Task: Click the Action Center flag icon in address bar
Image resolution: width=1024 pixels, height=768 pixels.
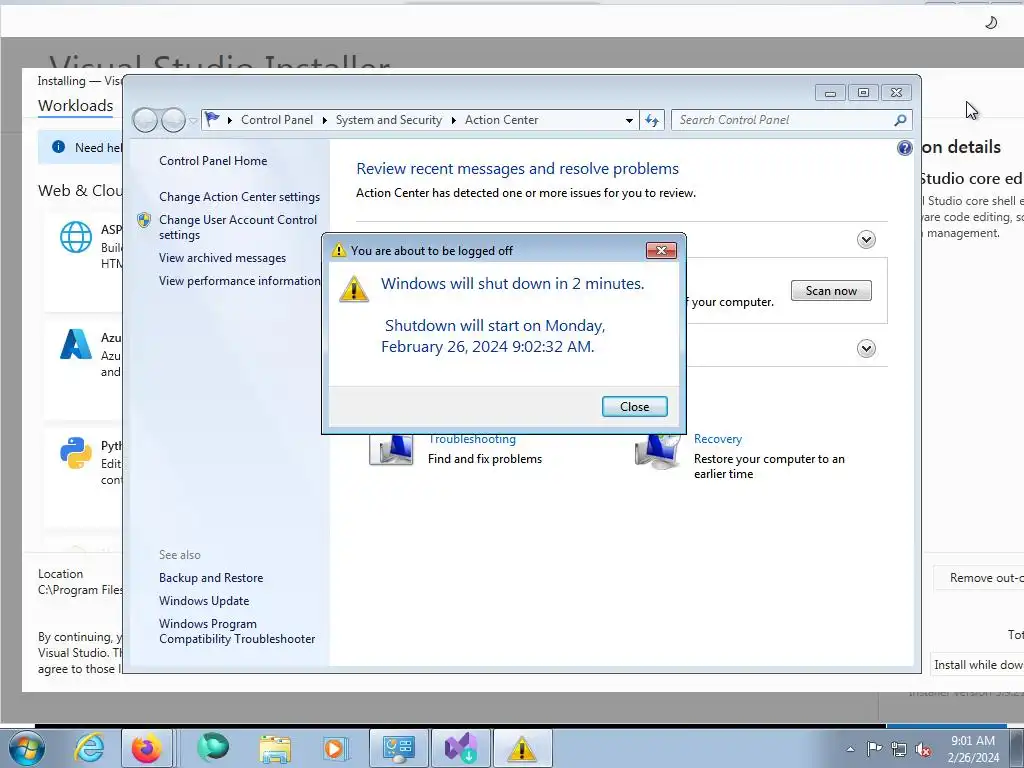Action: [x=212, y=120]
